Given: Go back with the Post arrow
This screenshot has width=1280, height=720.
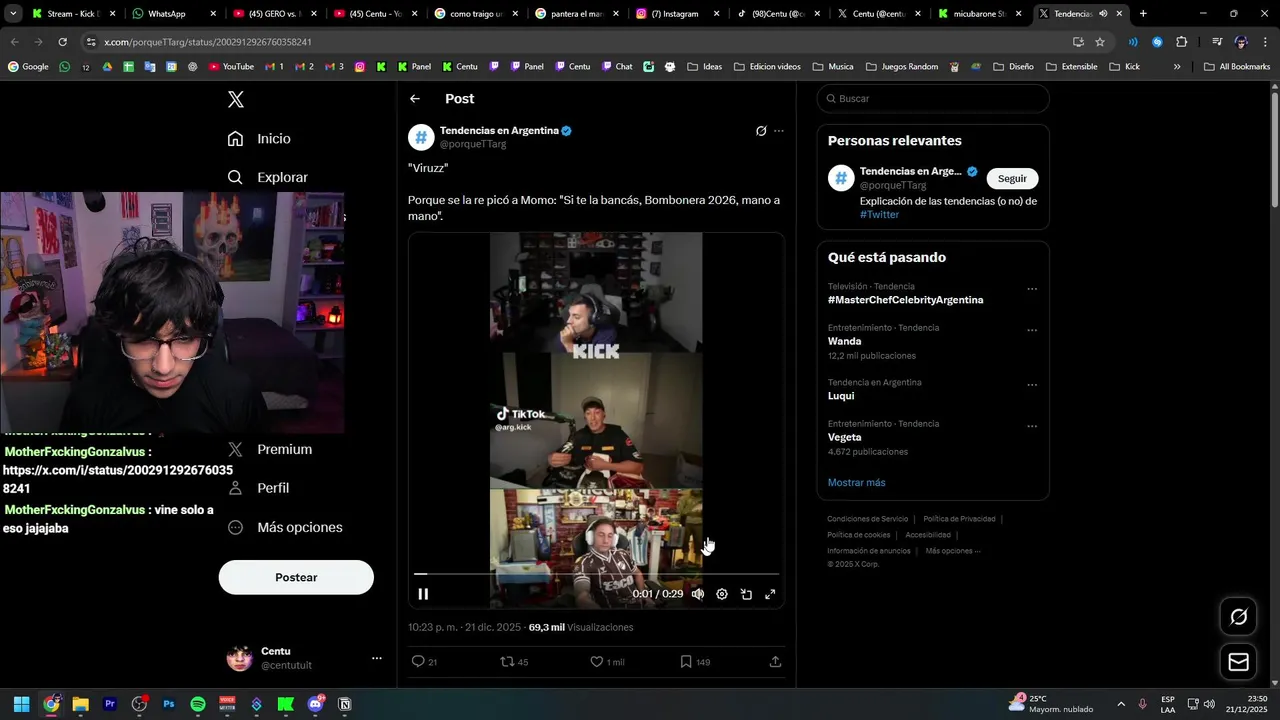Looking at the screenshot, I should 415,99.
